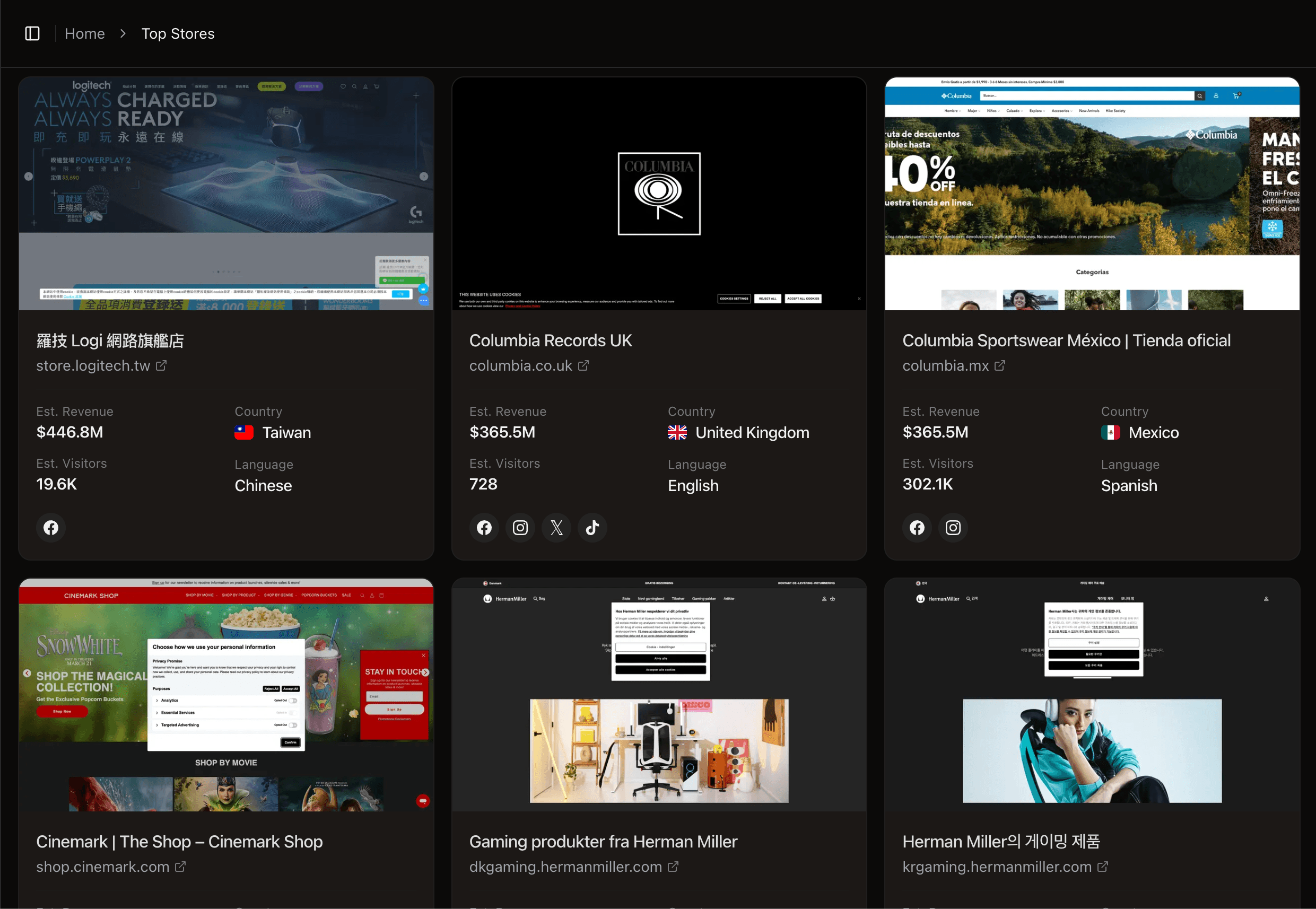Open TikTok icon on Columbia Records UK card
Viewport: 1316px width, 909px height.
[x=592, y=527]
